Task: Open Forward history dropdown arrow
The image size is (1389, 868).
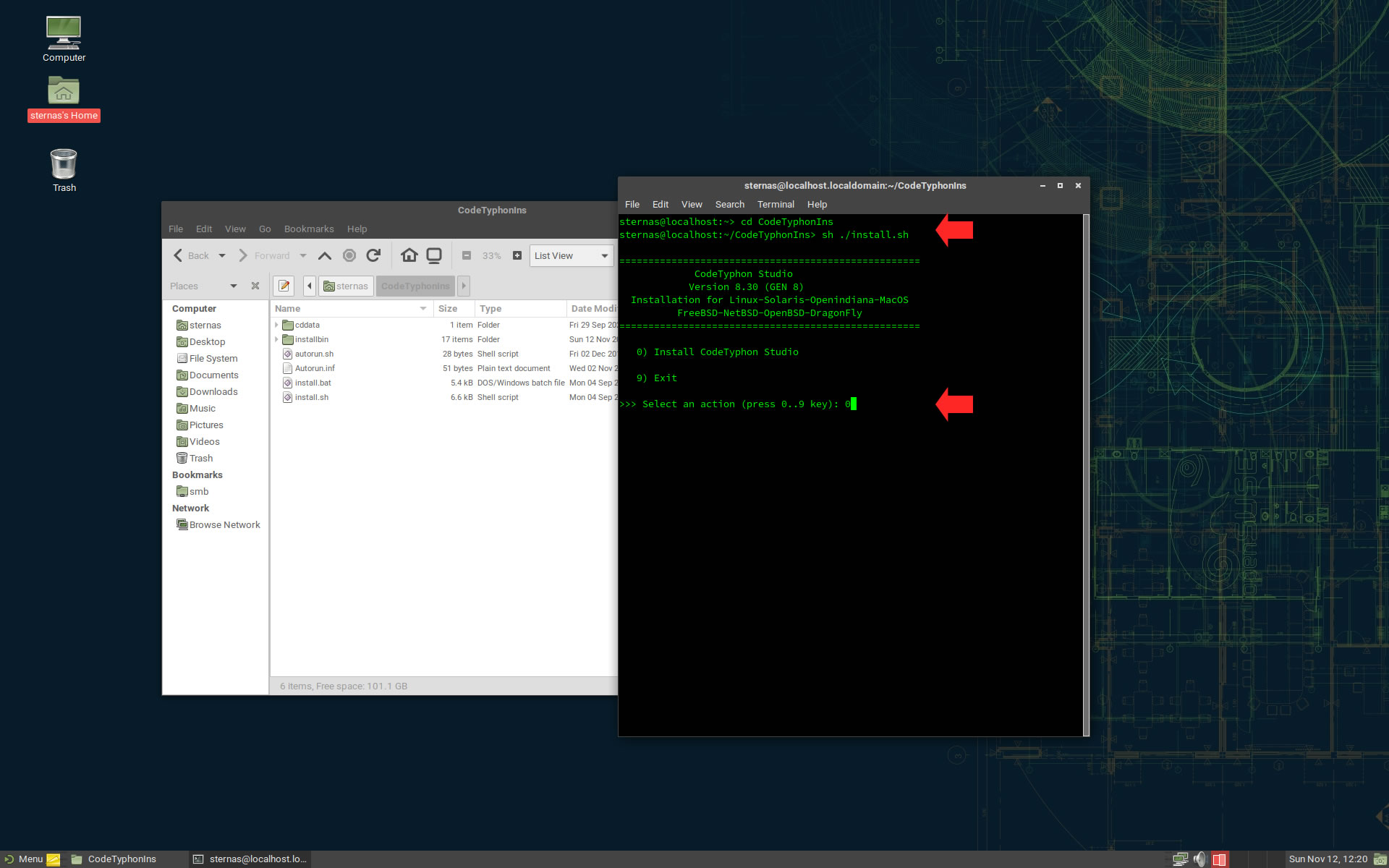Action: (x=303, y=255)
